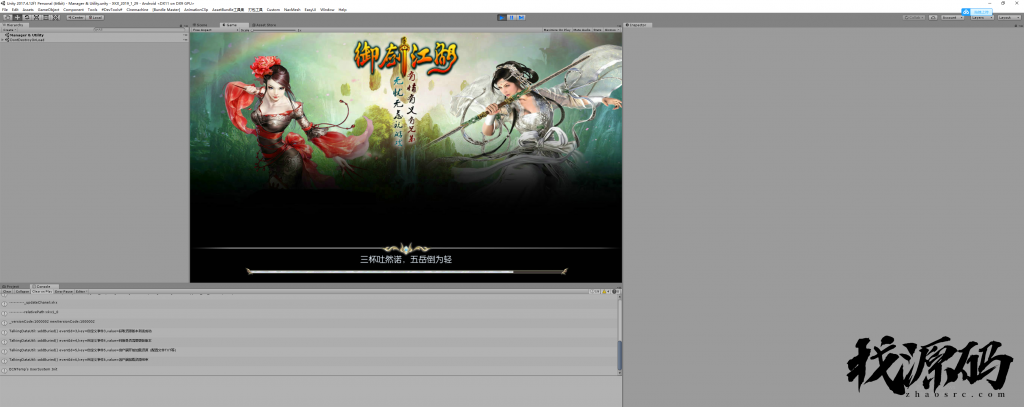
Task: Expand the DontDestroyOnLoad scene
Action: [x=3, y=40]
